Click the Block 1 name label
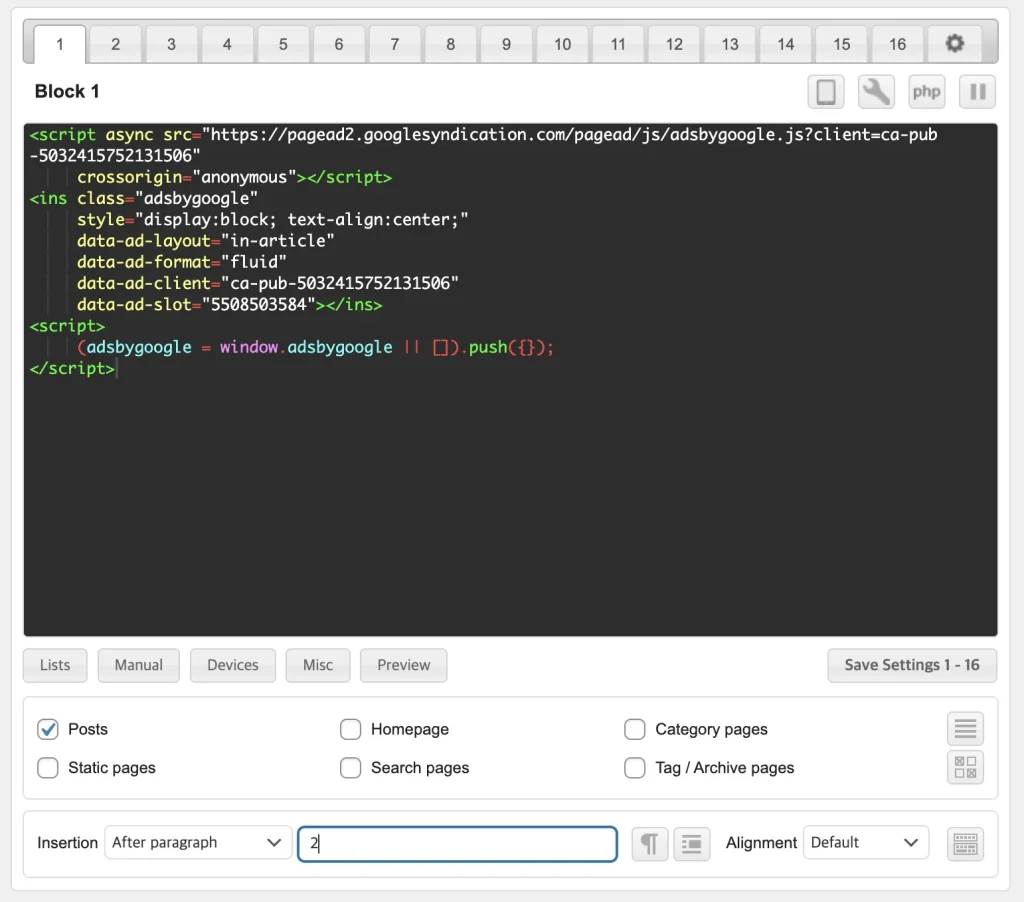The width and height of the screenshot is (1024, 902). 67,91
